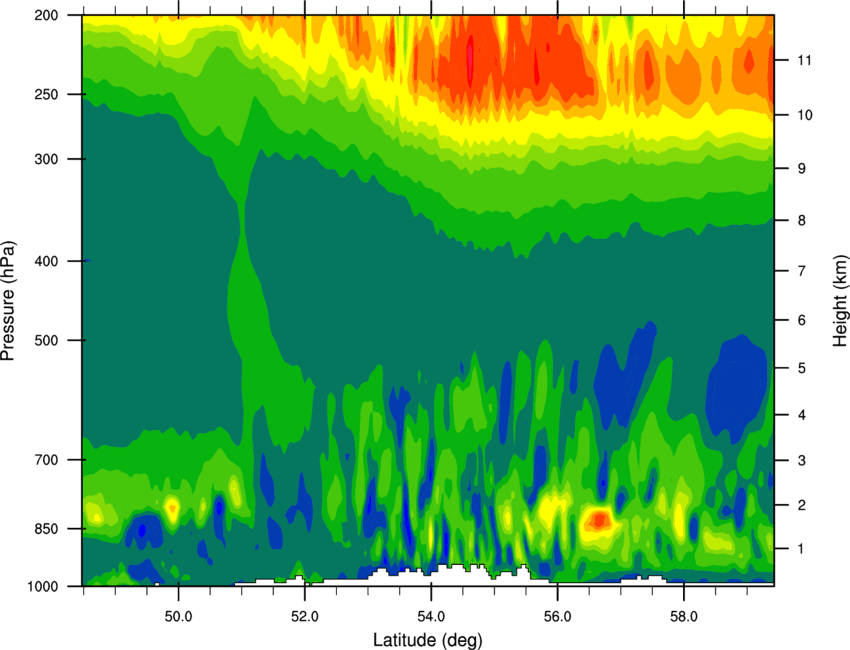This screenshot has height=650, width=850.
Task: Select the Pressure (hPa) axis title
Action: point(8,300)
